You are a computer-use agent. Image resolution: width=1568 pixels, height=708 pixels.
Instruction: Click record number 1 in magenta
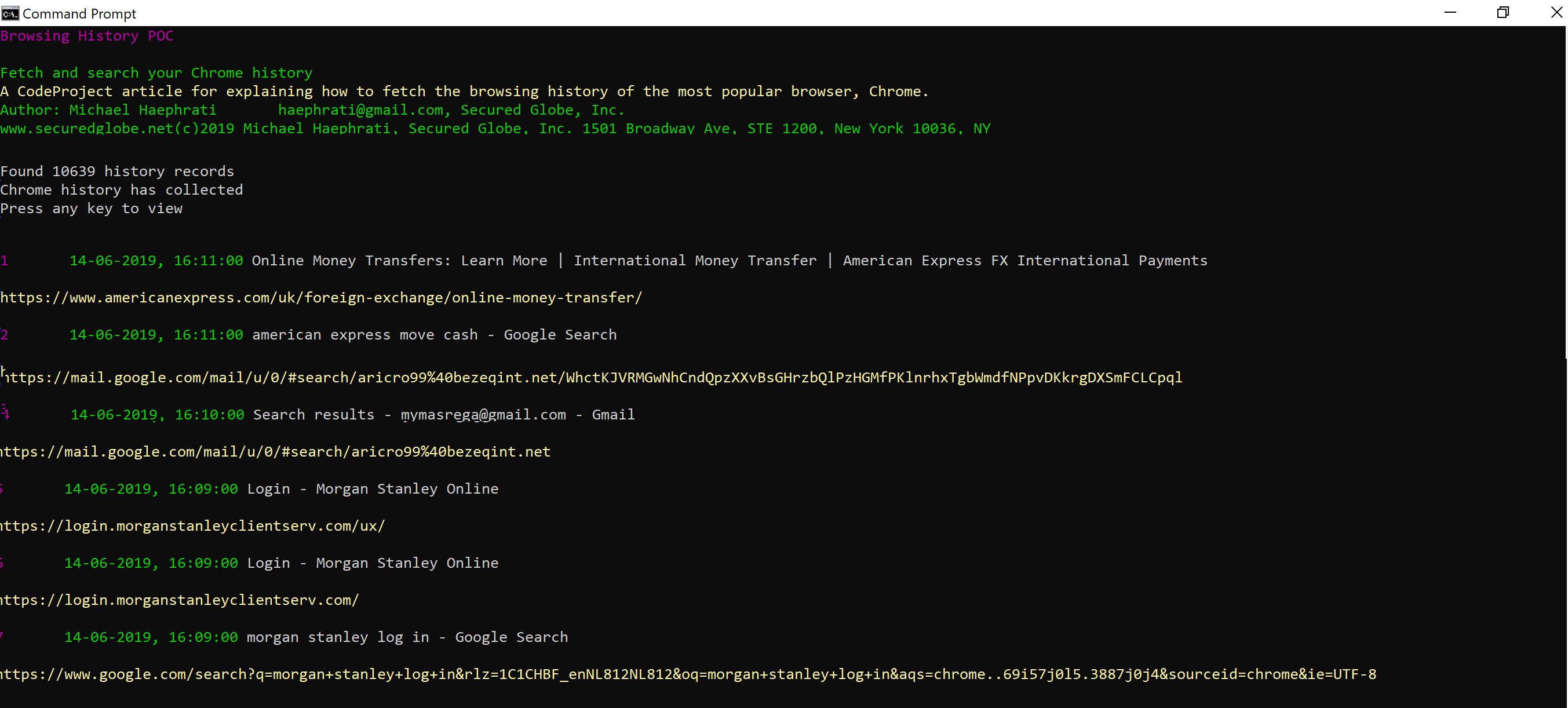pyautogui.click(x=4, y=261)
